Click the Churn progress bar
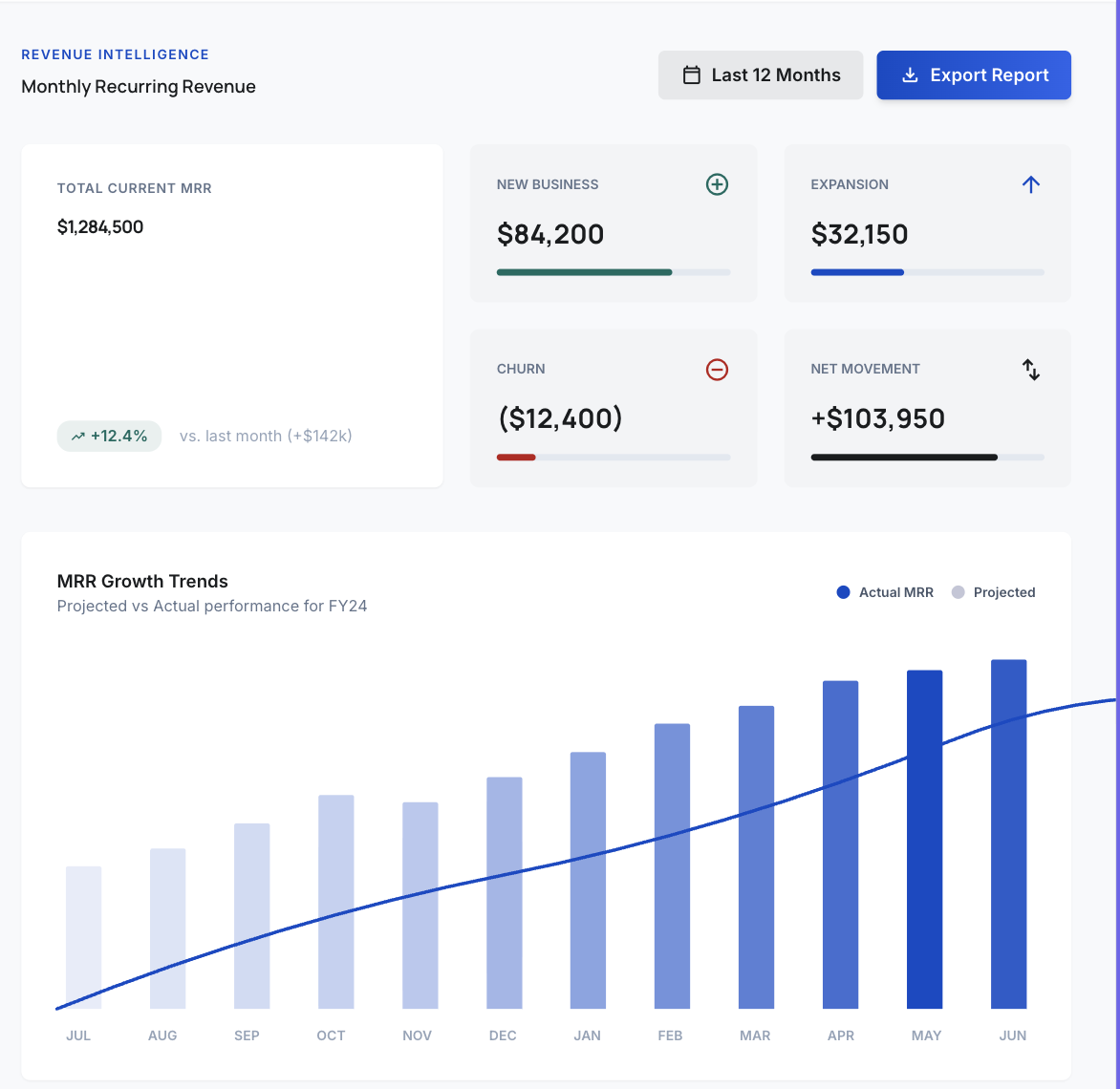 tap(613, 457)
